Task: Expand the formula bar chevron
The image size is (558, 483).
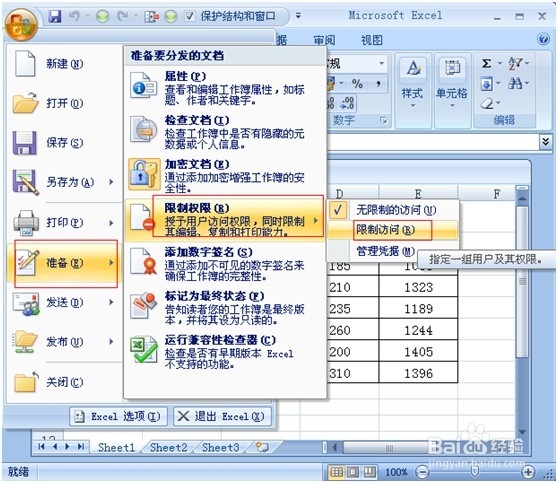Action: tap(546, 142)
